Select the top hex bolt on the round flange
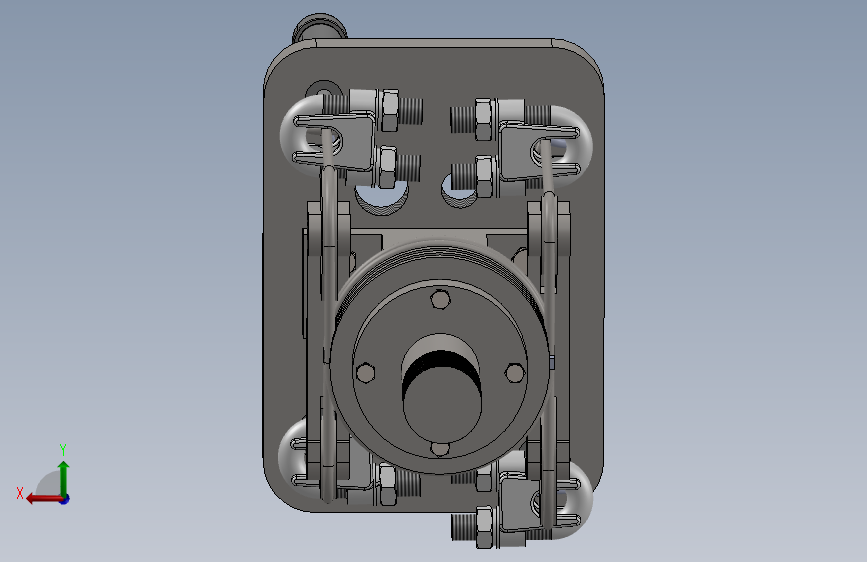The height and width of the screenshot is (562, 867). pyautogui.click(x=440, y=299)
